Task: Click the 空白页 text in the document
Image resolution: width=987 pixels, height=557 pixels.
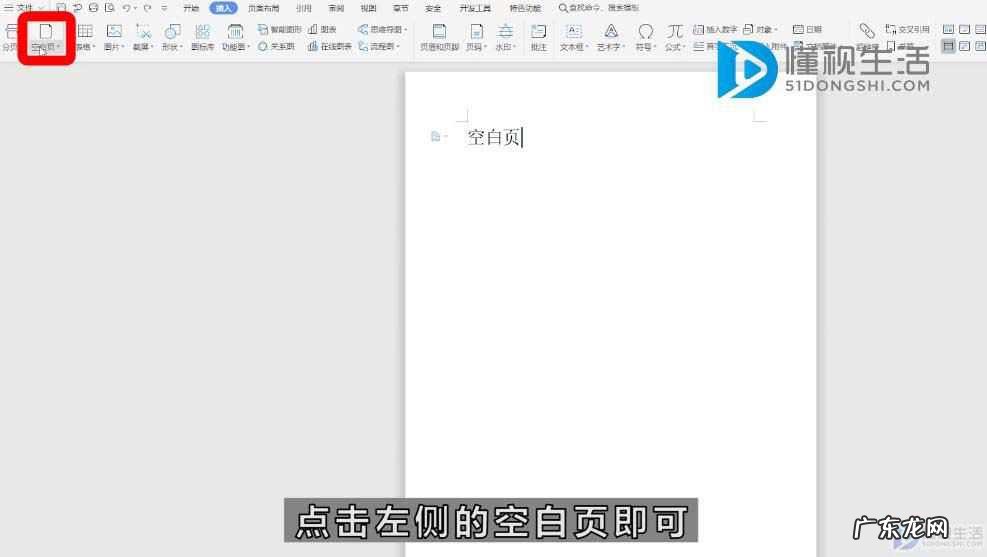Action: [x=494, y=137]
